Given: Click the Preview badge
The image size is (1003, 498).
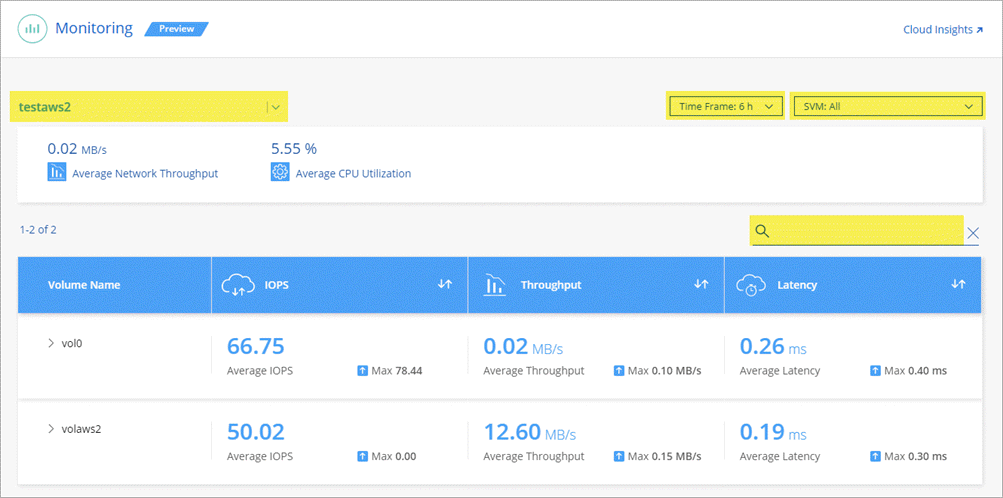Looking at the screenshot, I should tap(177, 29).
